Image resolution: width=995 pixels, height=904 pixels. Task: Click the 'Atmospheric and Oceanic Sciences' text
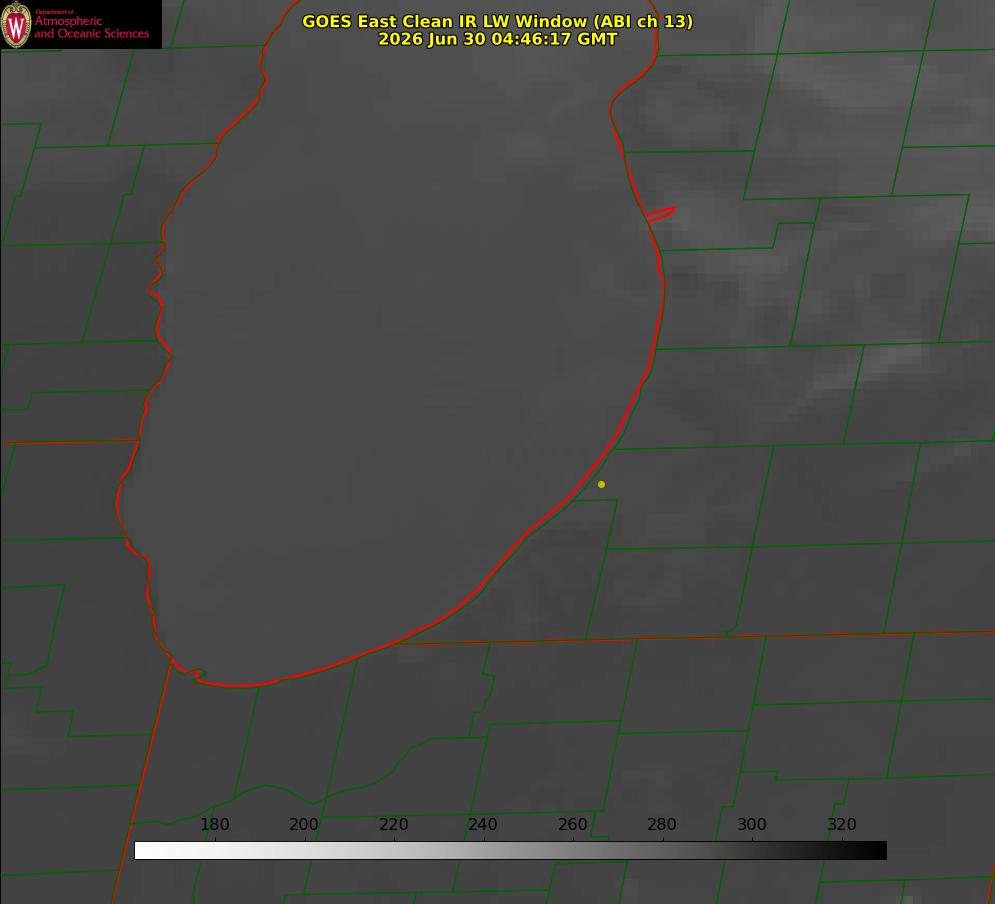point(91,27)
